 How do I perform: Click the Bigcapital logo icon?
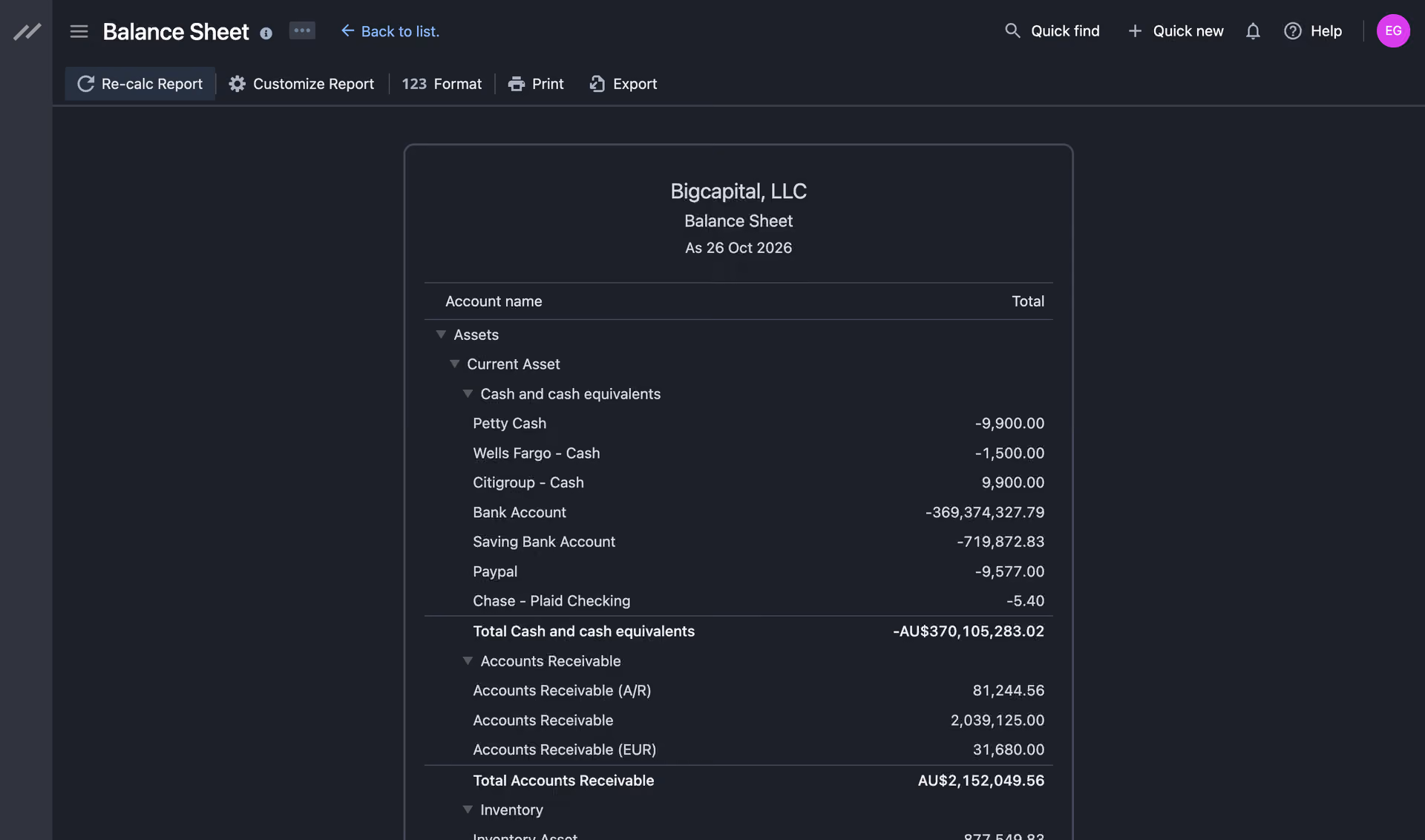[x=27, y=31]
